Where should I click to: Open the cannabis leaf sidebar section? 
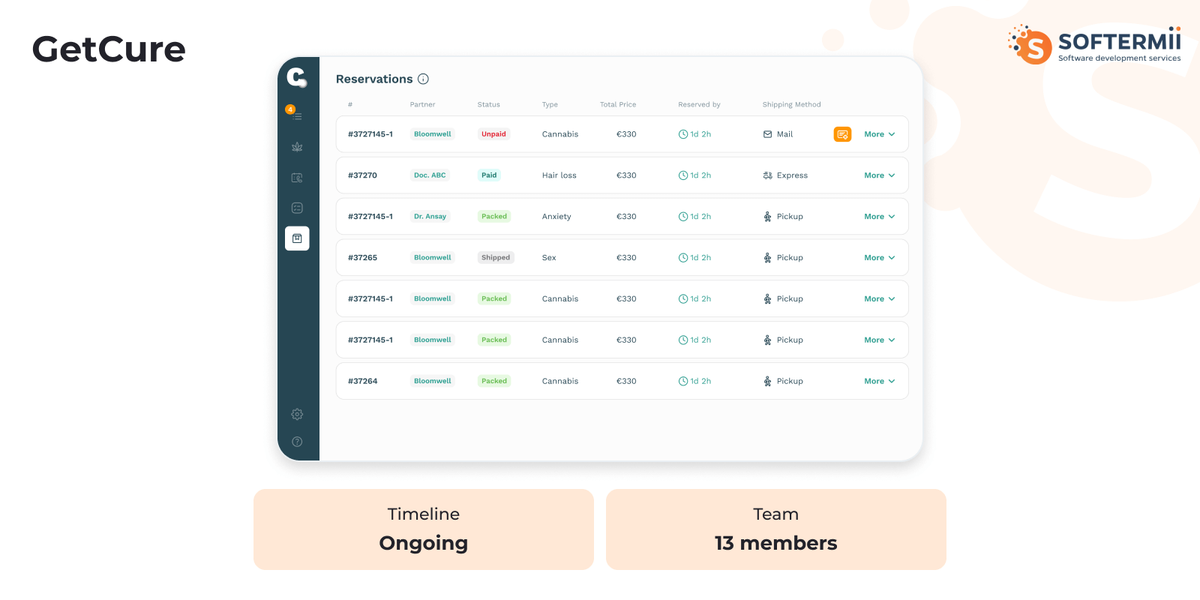click(297, 147)
